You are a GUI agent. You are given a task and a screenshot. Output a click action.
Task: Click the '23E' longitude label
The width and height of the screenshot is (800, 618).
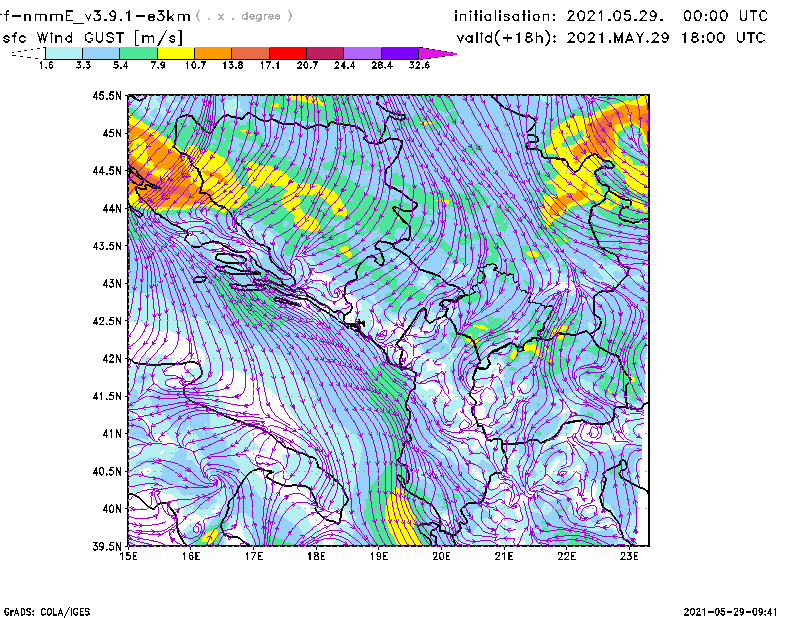(x=629, y=556)
